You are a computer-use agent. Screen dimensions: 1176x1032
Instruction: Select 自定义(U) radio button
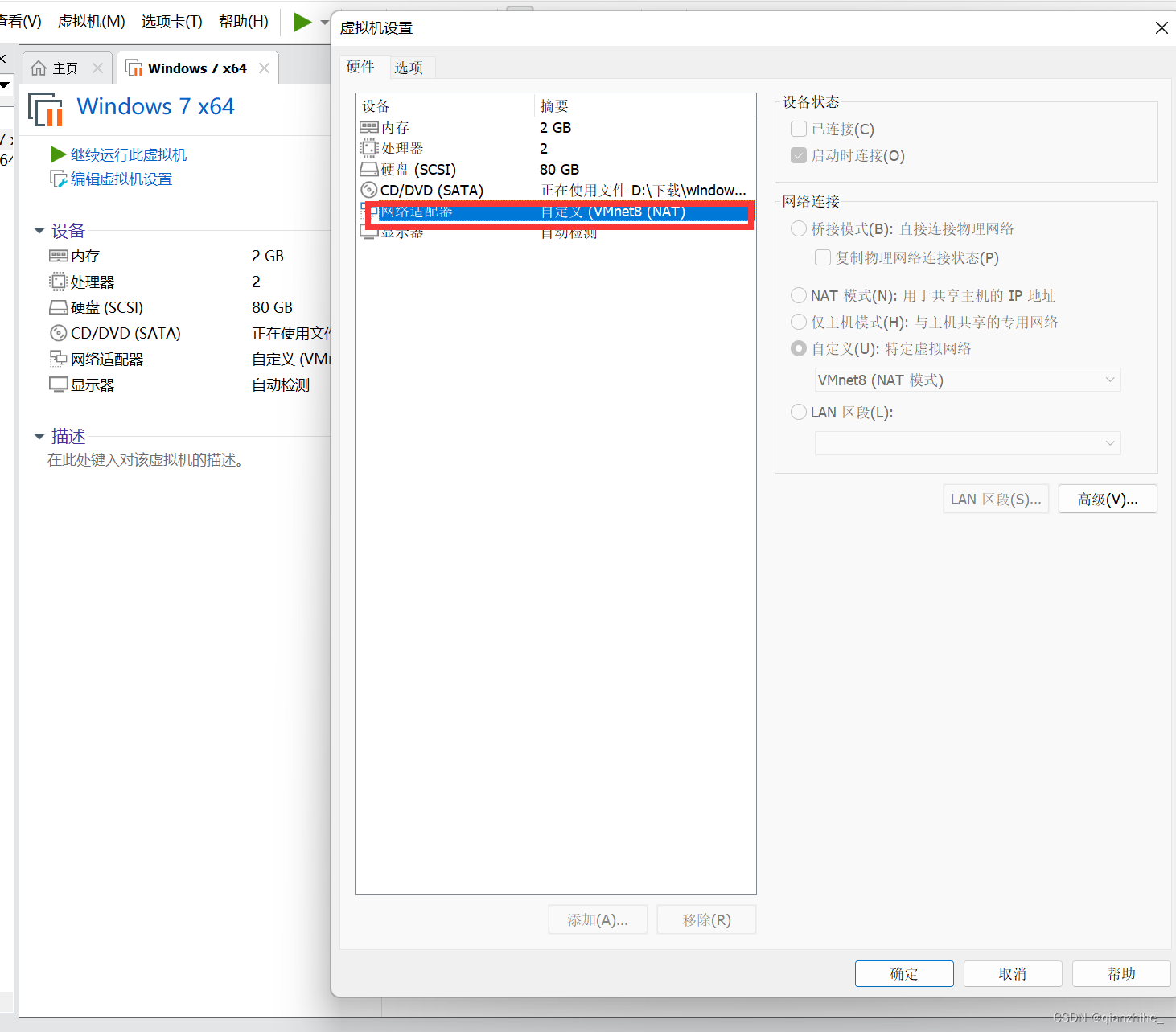pyautogui.click(x=799, y=348)
